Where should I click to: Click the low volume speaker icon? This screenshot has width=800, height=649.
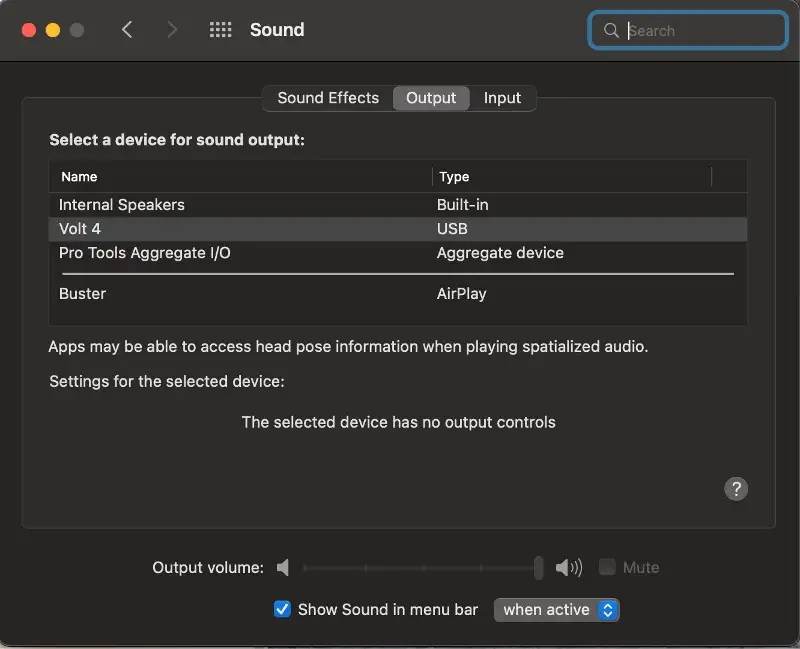point(283,567)
